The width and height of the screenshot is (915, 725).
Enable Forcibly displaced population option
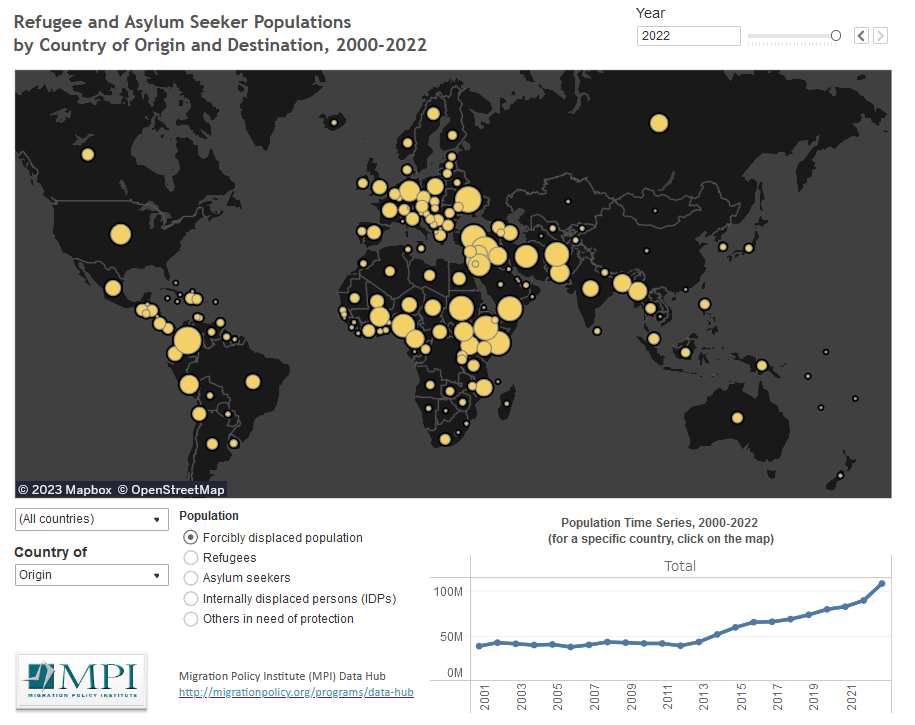[190, 537]
